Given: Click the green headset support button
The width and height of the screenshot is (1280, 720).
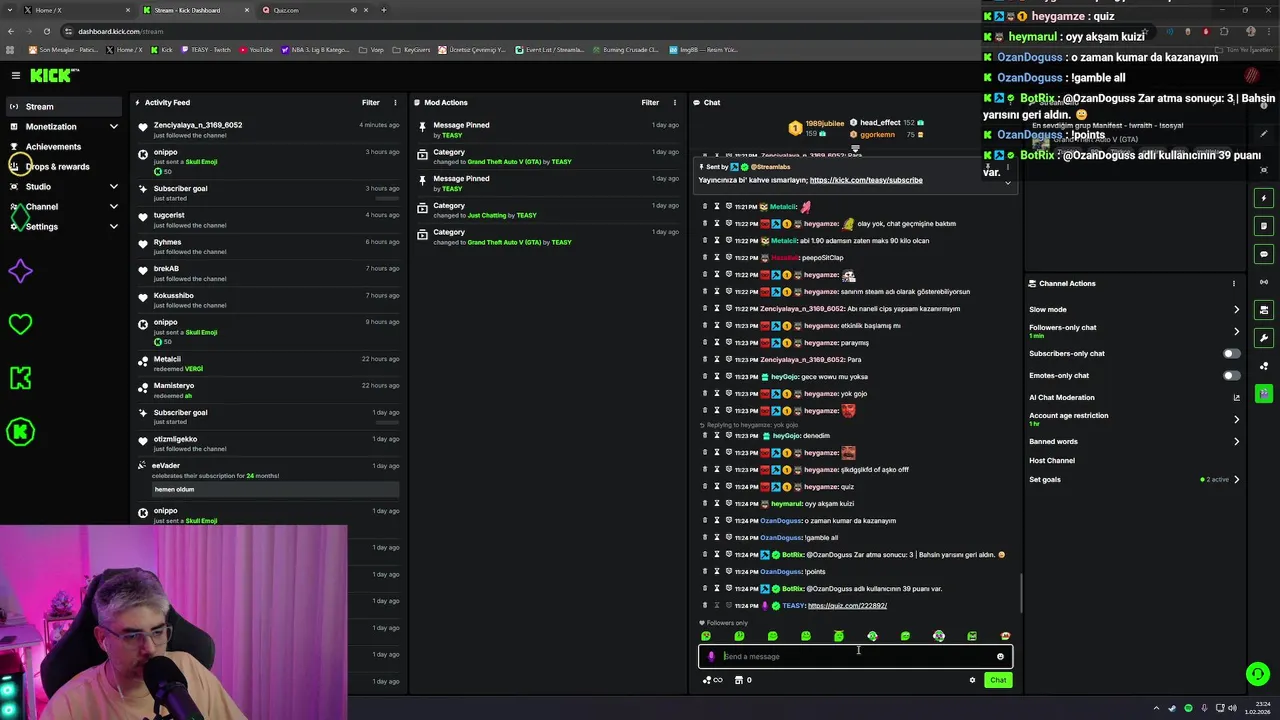Looking at the screenshot, I should click(1258, 675).
